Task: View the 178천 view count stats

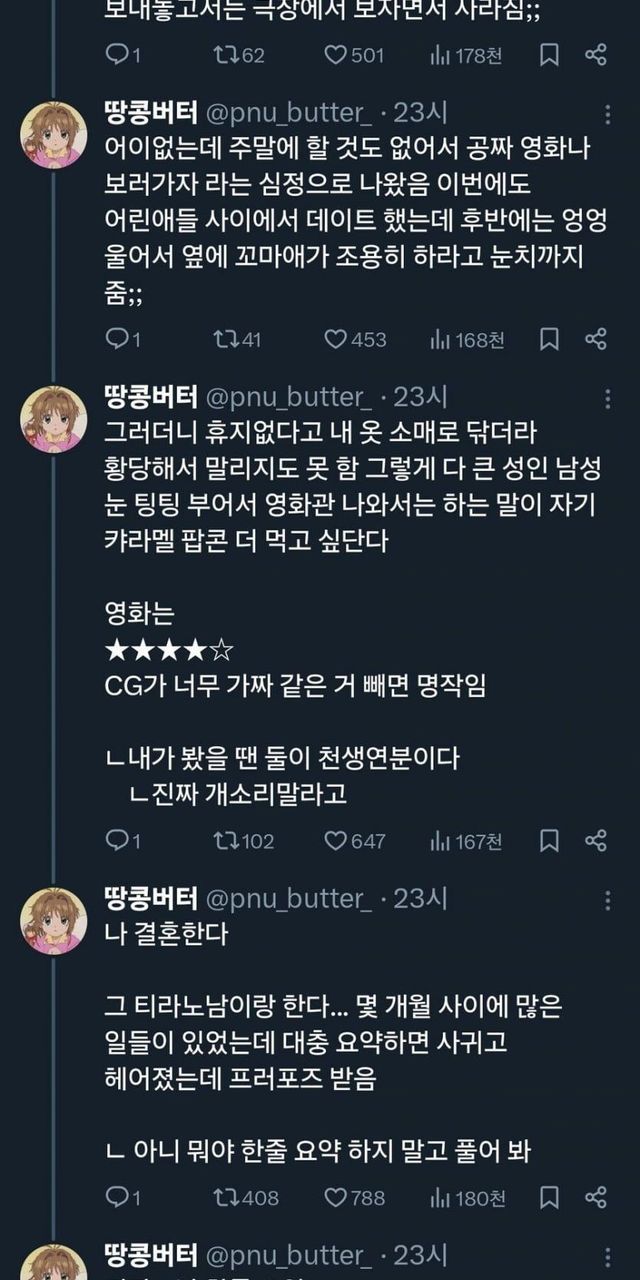Action: tap(467, 55)
